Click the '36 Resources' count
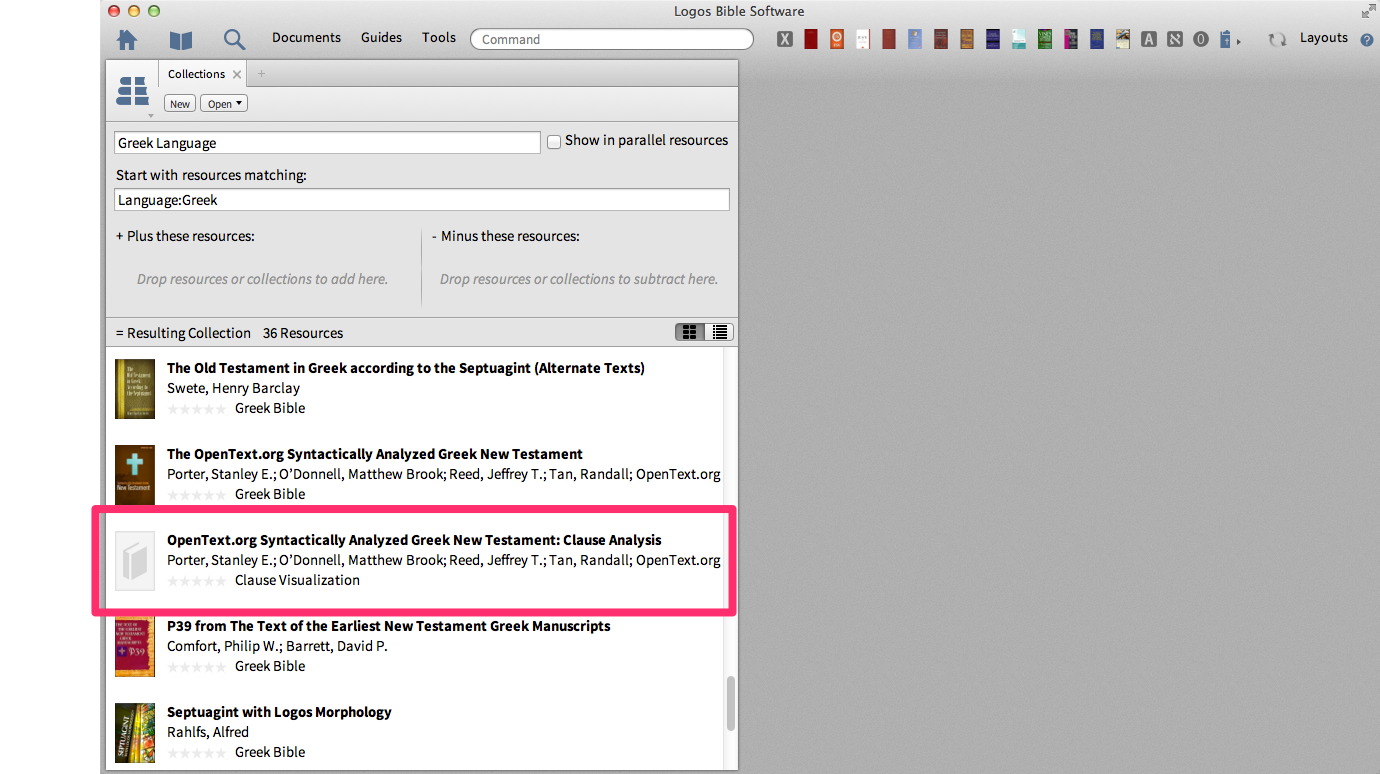This screenshot has height=774, width=1380. [x=303, y=333]
